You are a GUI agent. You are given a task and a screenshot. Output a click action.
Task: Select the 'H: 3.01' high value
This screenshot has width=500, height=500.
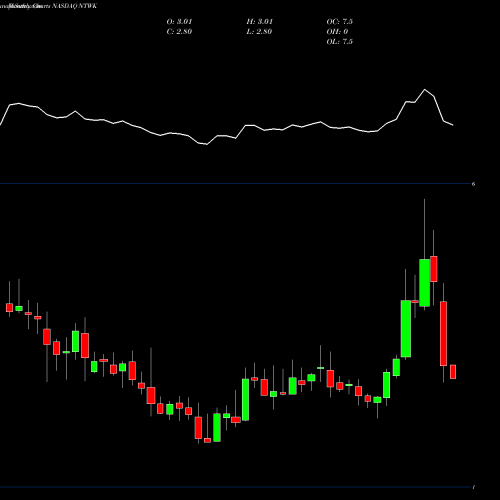pos(260,22)
